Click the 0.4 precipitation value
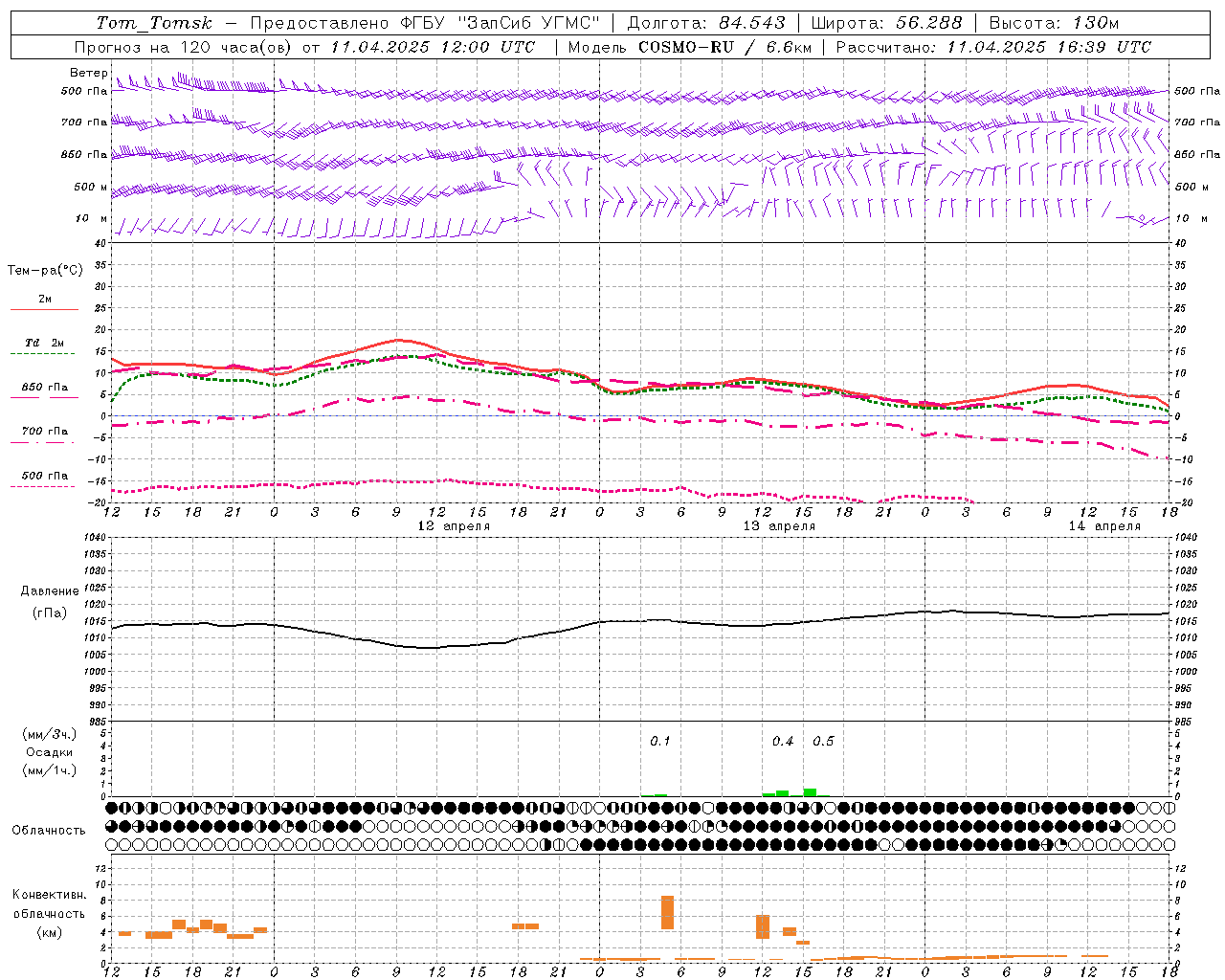Viewport: 1225px width, 980px height. [x=783, y=742]
